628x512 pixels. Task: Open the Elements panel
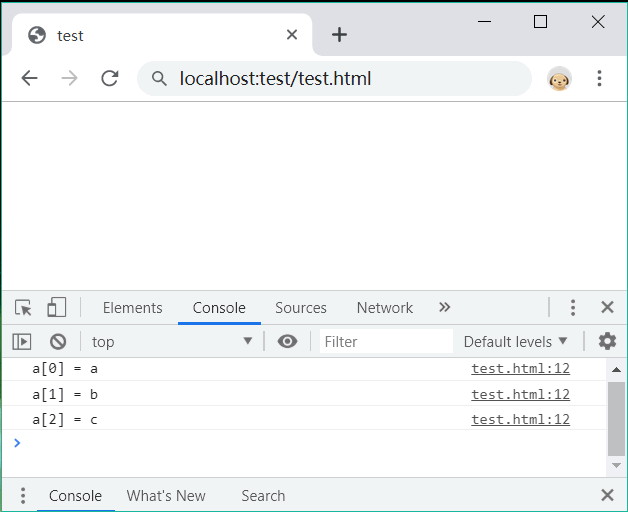[133, 308]
